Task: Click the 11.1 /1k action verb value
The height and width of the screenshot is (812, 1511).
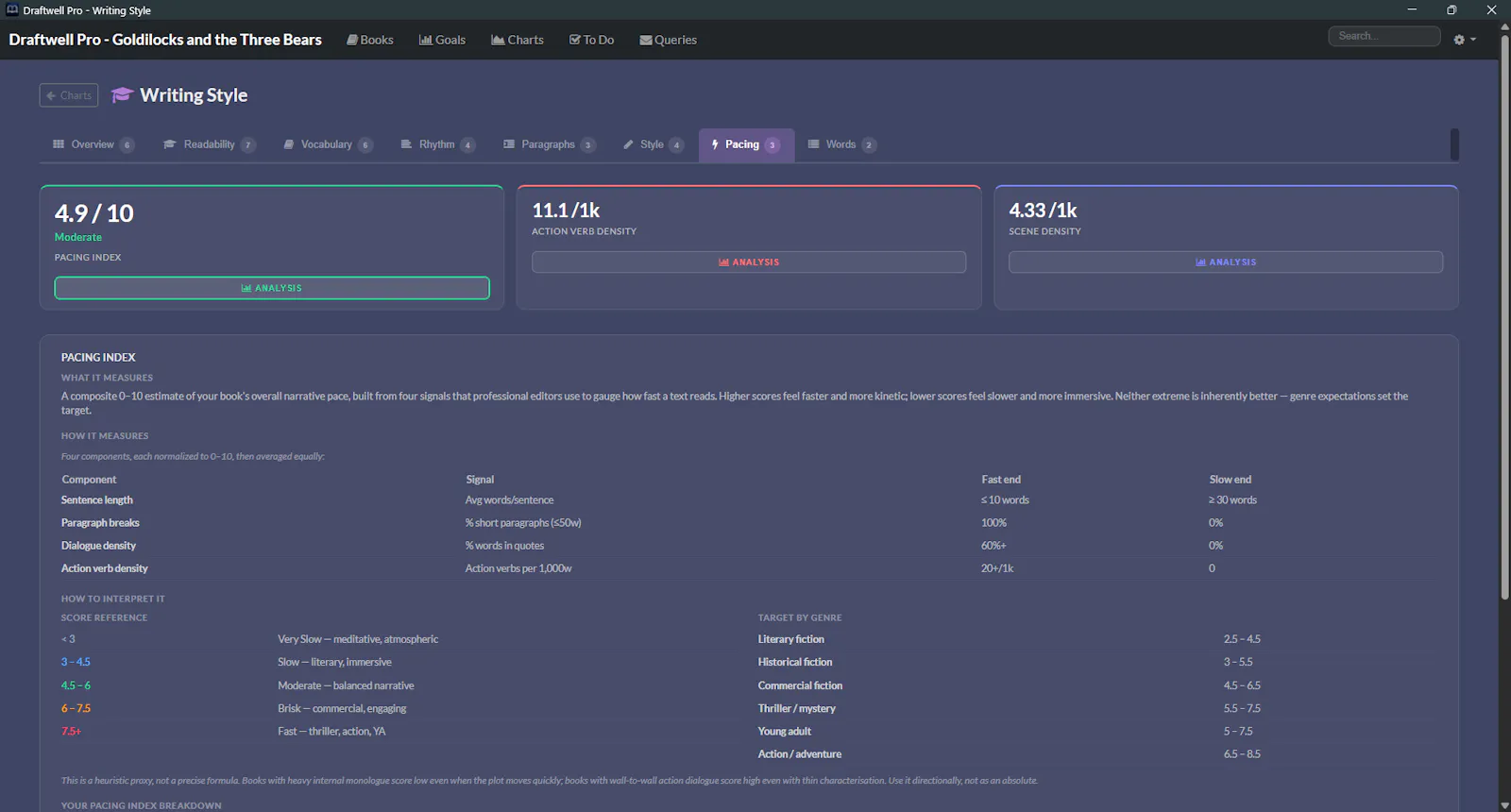Action: click(x=566, y=211)
